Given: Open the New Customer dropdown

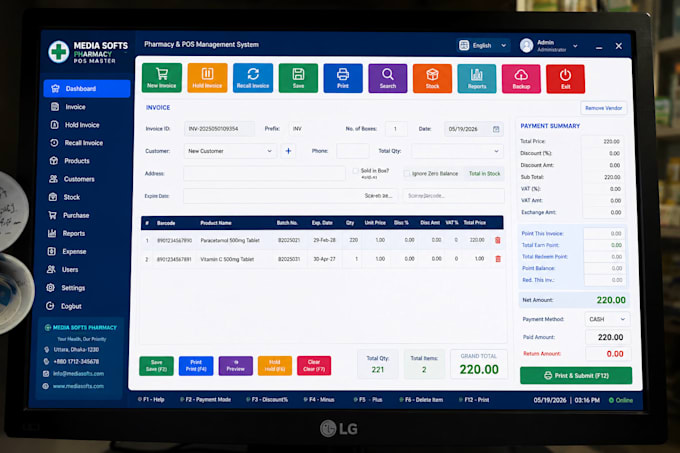Looking at the screenshot, I should (230, 151).
